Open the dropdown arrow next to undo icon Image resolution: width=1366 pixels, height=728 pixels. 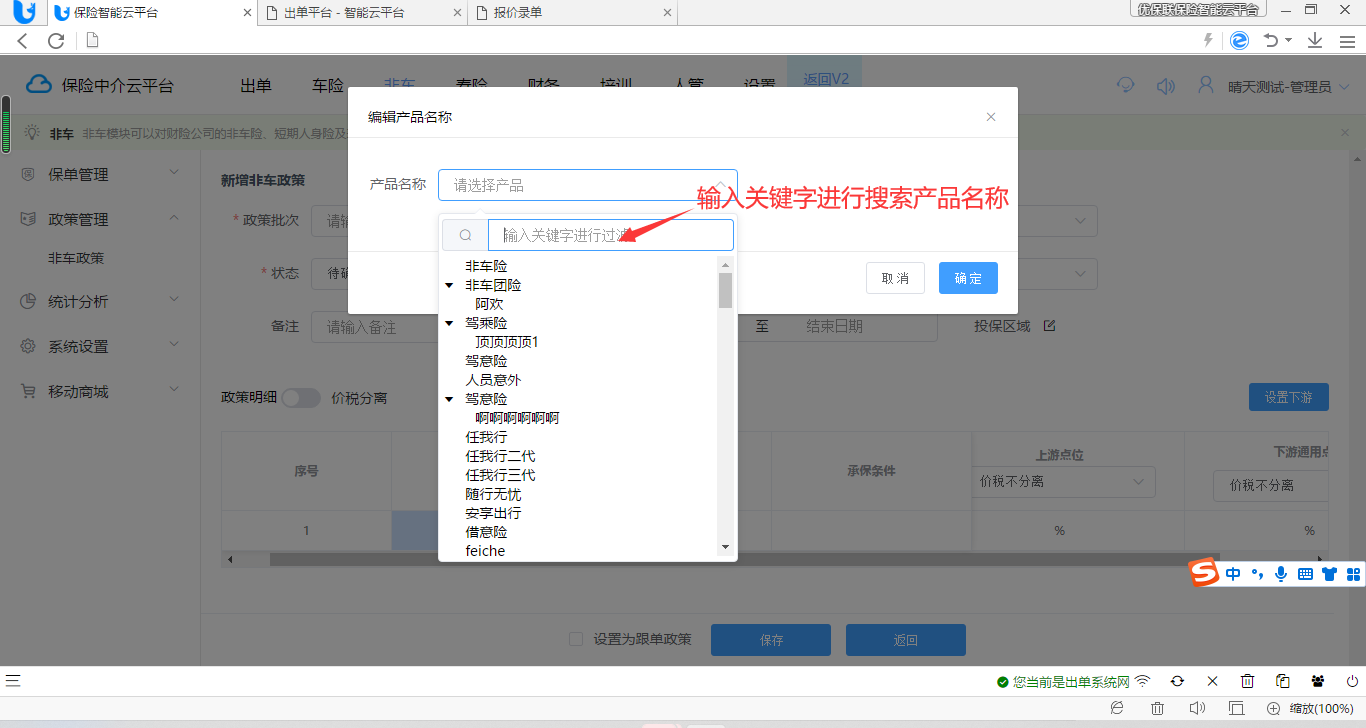(x=1289, y=40)
